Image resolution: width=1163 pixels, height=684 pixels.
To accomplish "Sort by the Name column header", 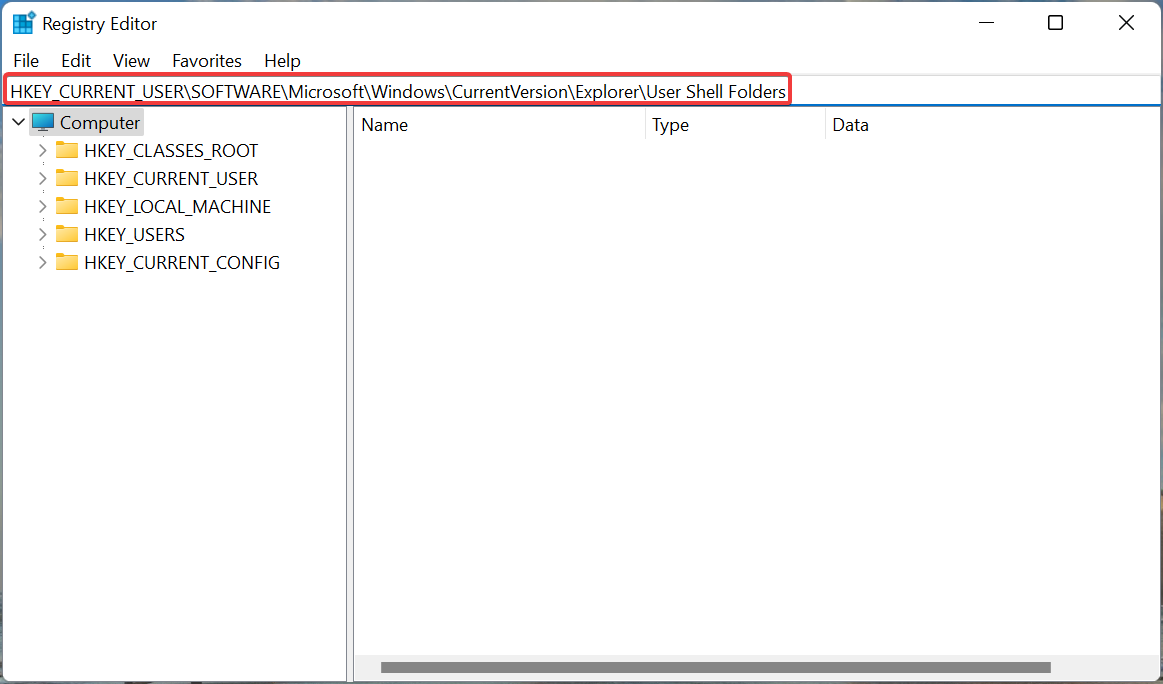I will point(499,125).
